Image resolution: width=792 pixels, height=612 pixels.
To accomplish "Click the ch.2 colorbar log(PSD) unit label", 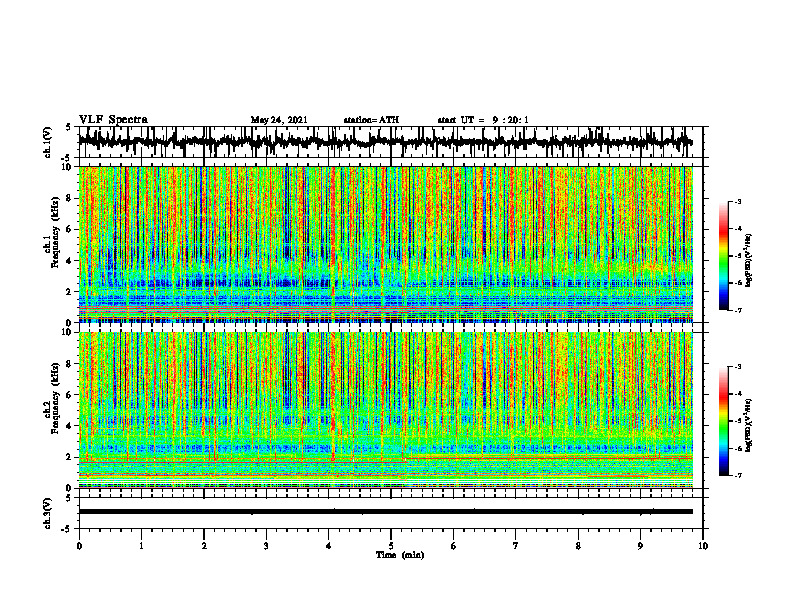I will (x=750, y=425).
